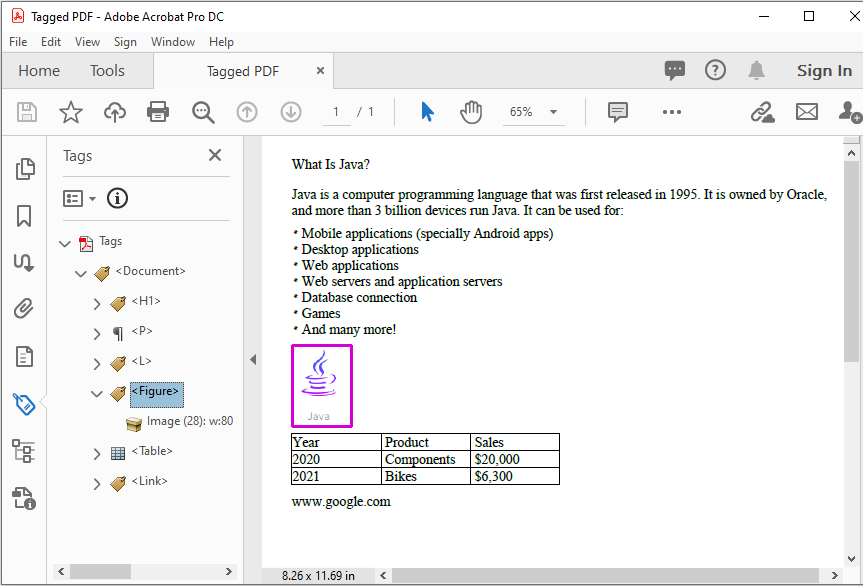863x586 pixels.
Task: Add a comment using the speech bubble icon
Action: click(x=617, y=112)
